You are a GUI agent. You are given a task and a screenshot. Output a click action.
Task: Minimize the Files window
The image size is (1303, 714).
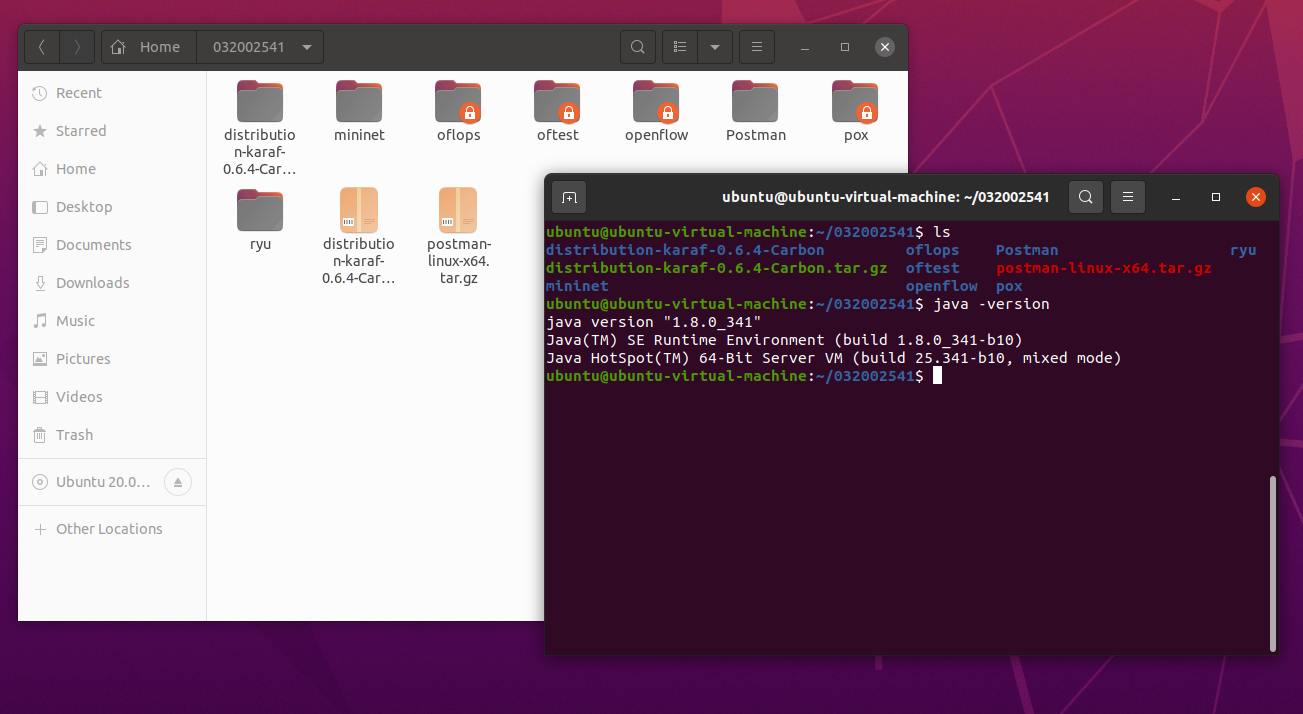[x=805, y=47]
